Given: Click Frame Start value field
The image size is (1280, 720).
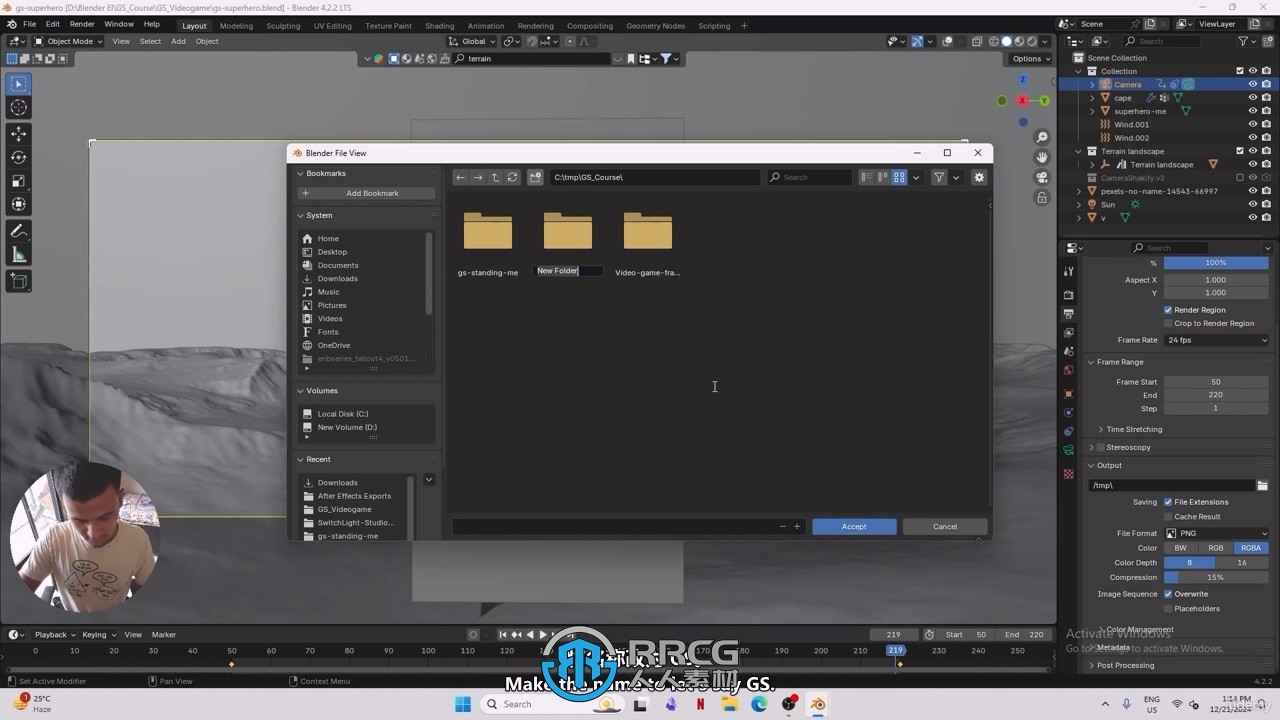Looking at the screenshot, I should coord(1217,382).
